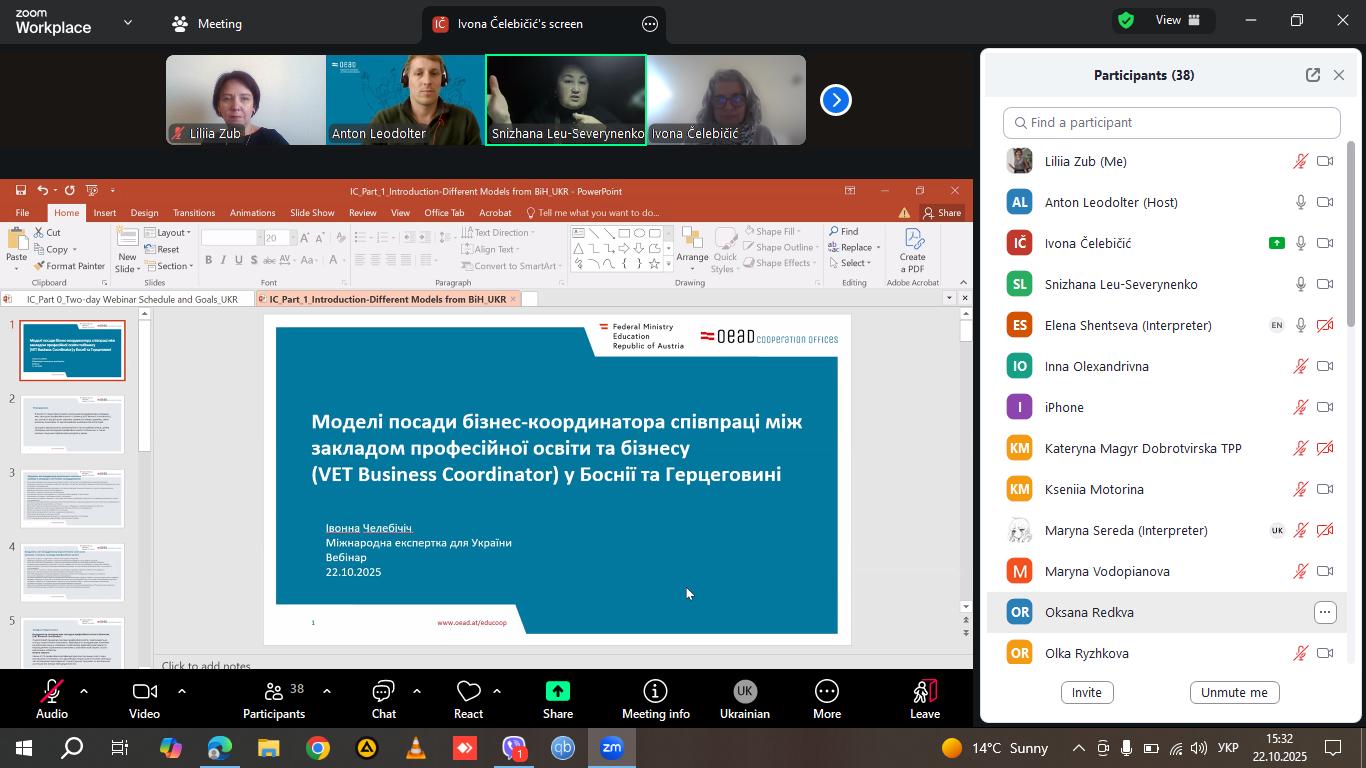Click the Invite button

1087,692
